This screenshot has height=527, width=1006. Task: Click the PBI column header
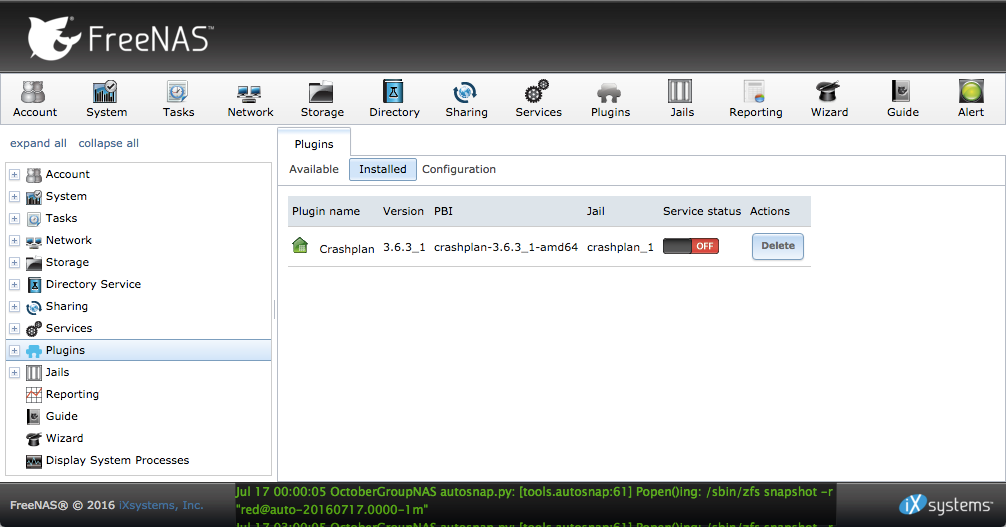tap(443, 211)
